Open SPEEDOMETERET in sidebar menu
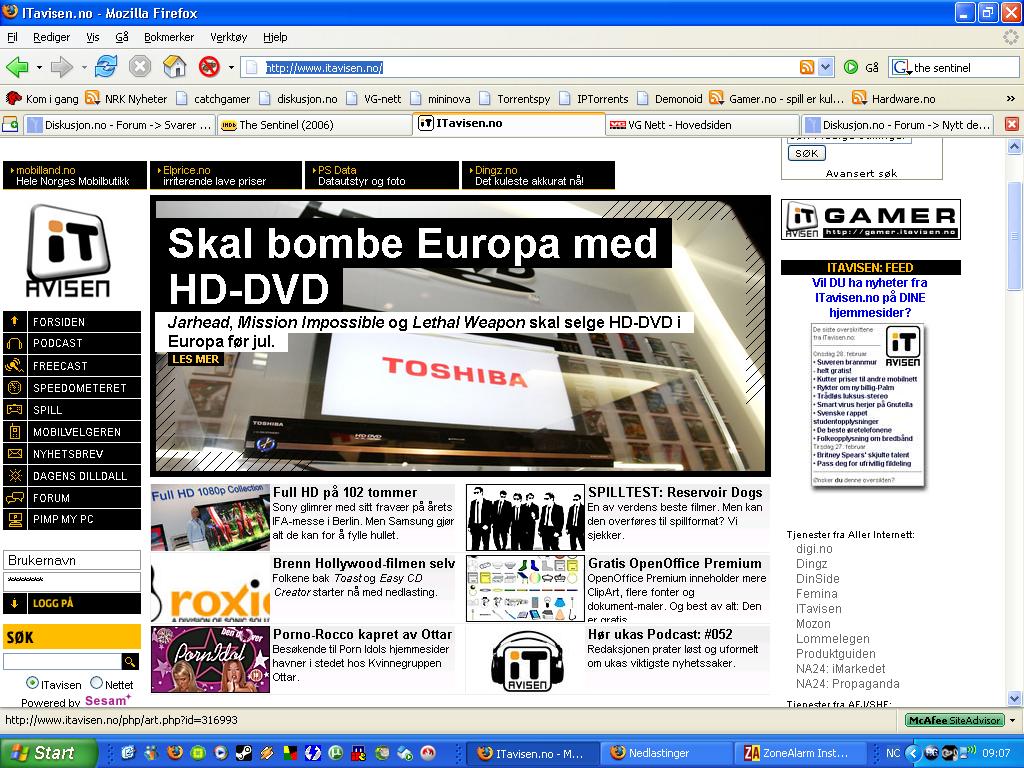The height and width of the screenshot is (768, 1024). coord(72,388)
